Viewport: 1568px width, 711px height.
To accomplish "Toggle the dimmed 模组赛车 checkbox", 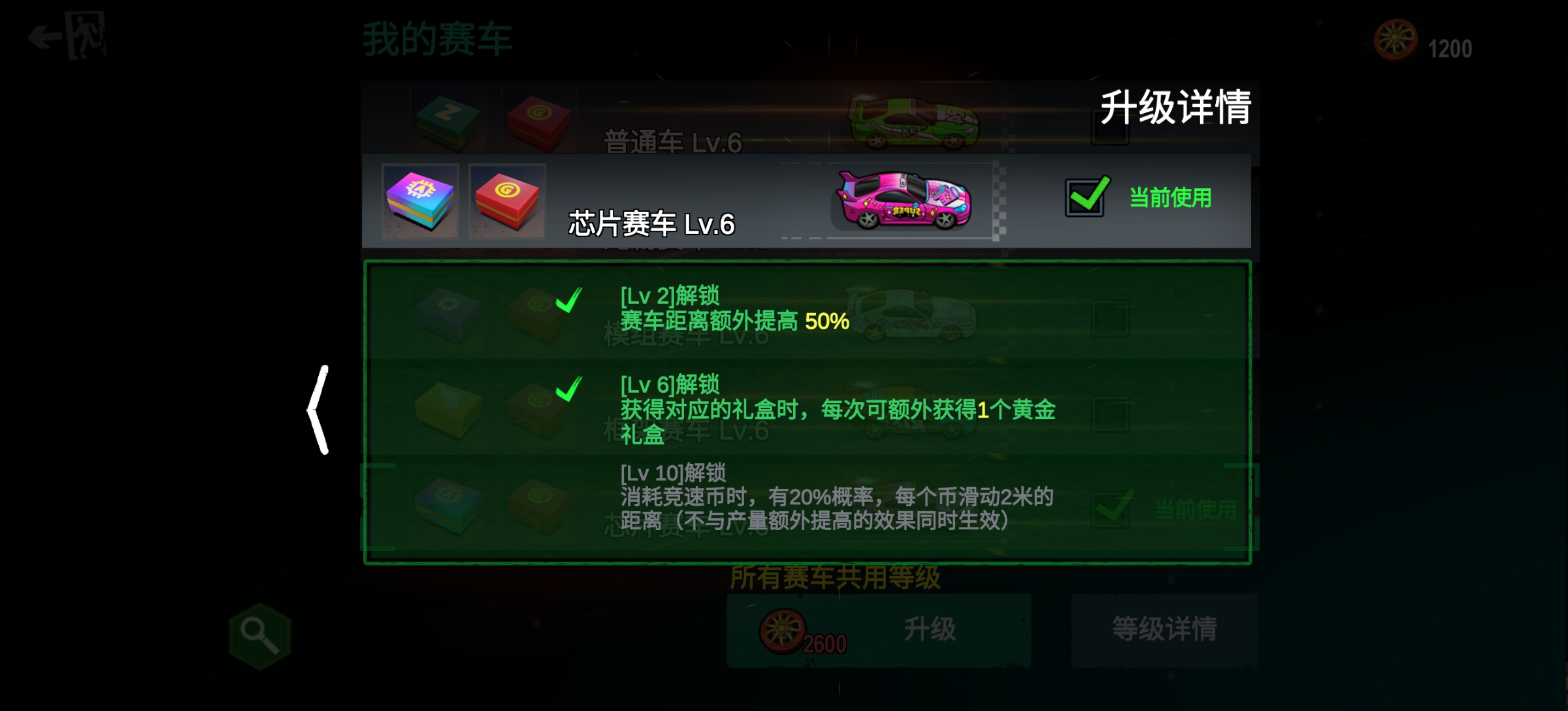I will 1110,319.
